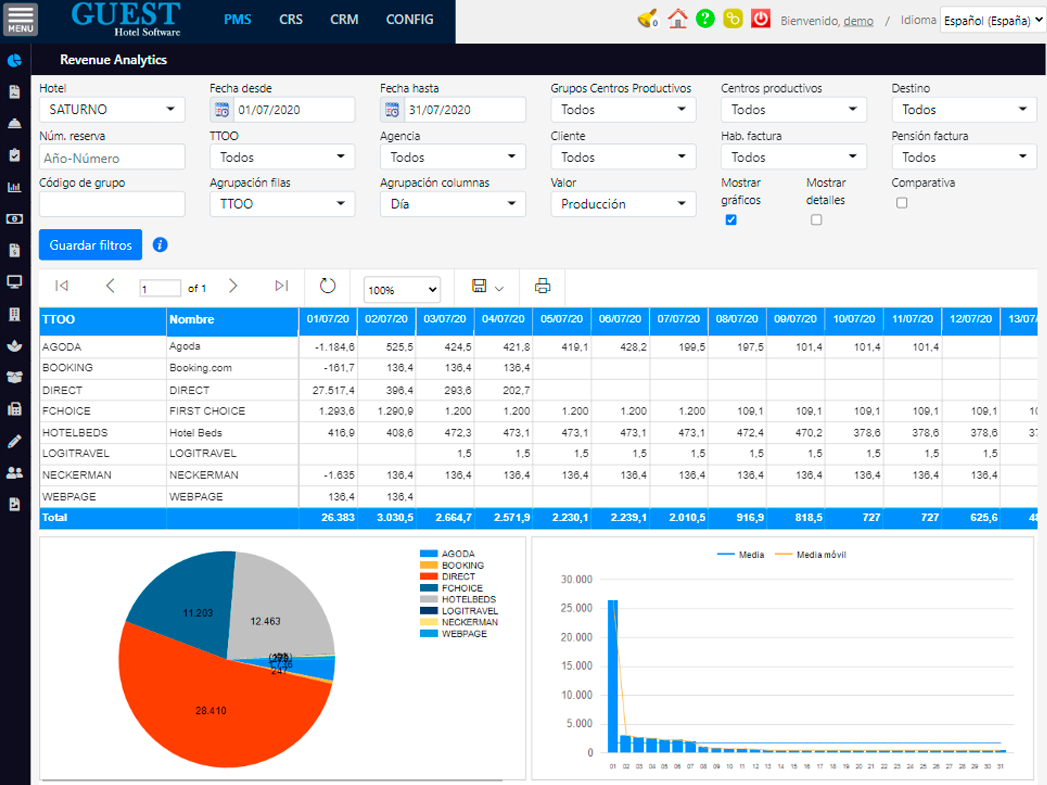Viewport: 1047px width, 785px height.
Task: Enable the Mostrar detalles checkbox
Action: pos(816,220)
